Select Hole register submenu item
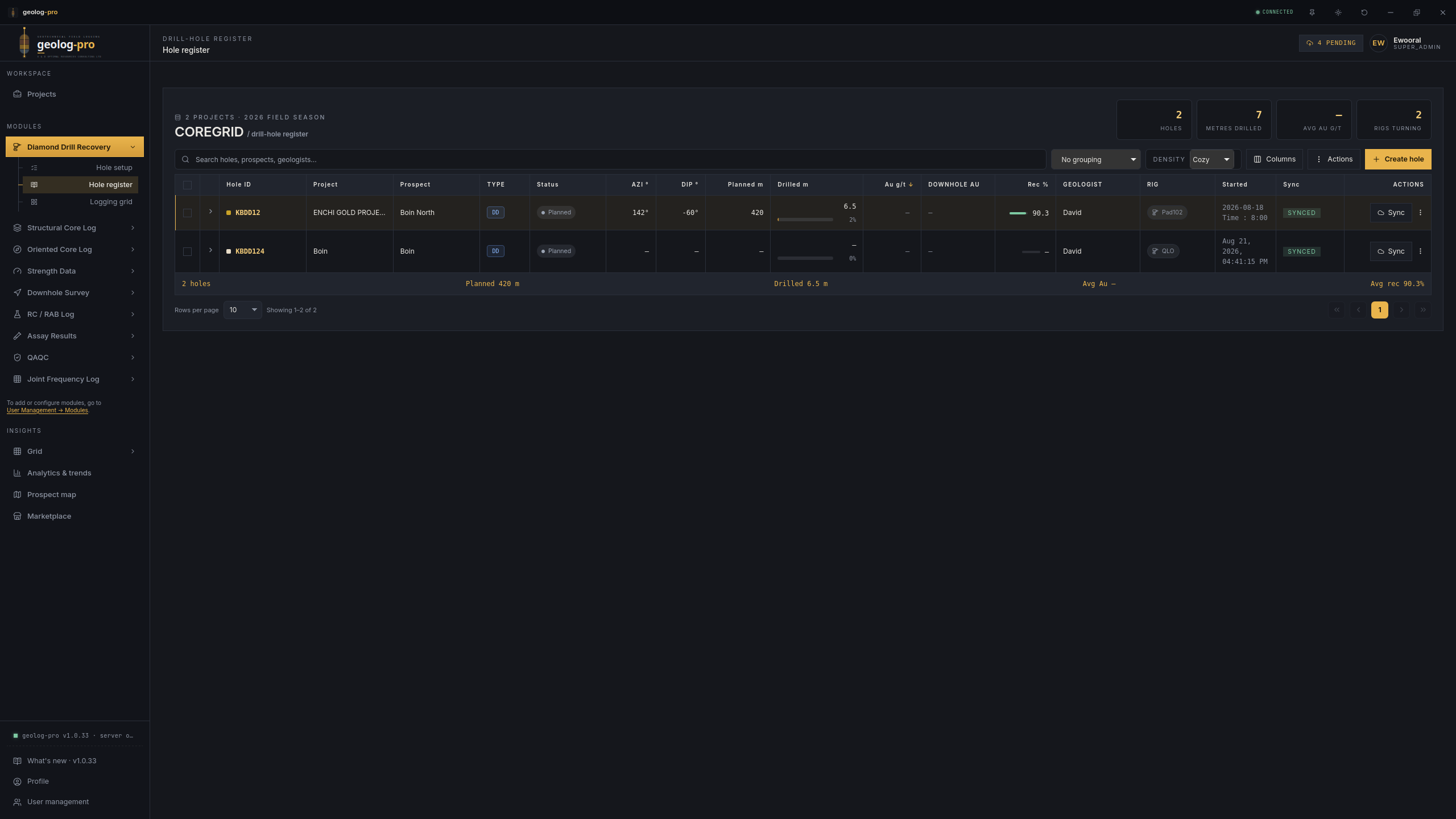Viewport: 1456px width, 819px height. 80,185
